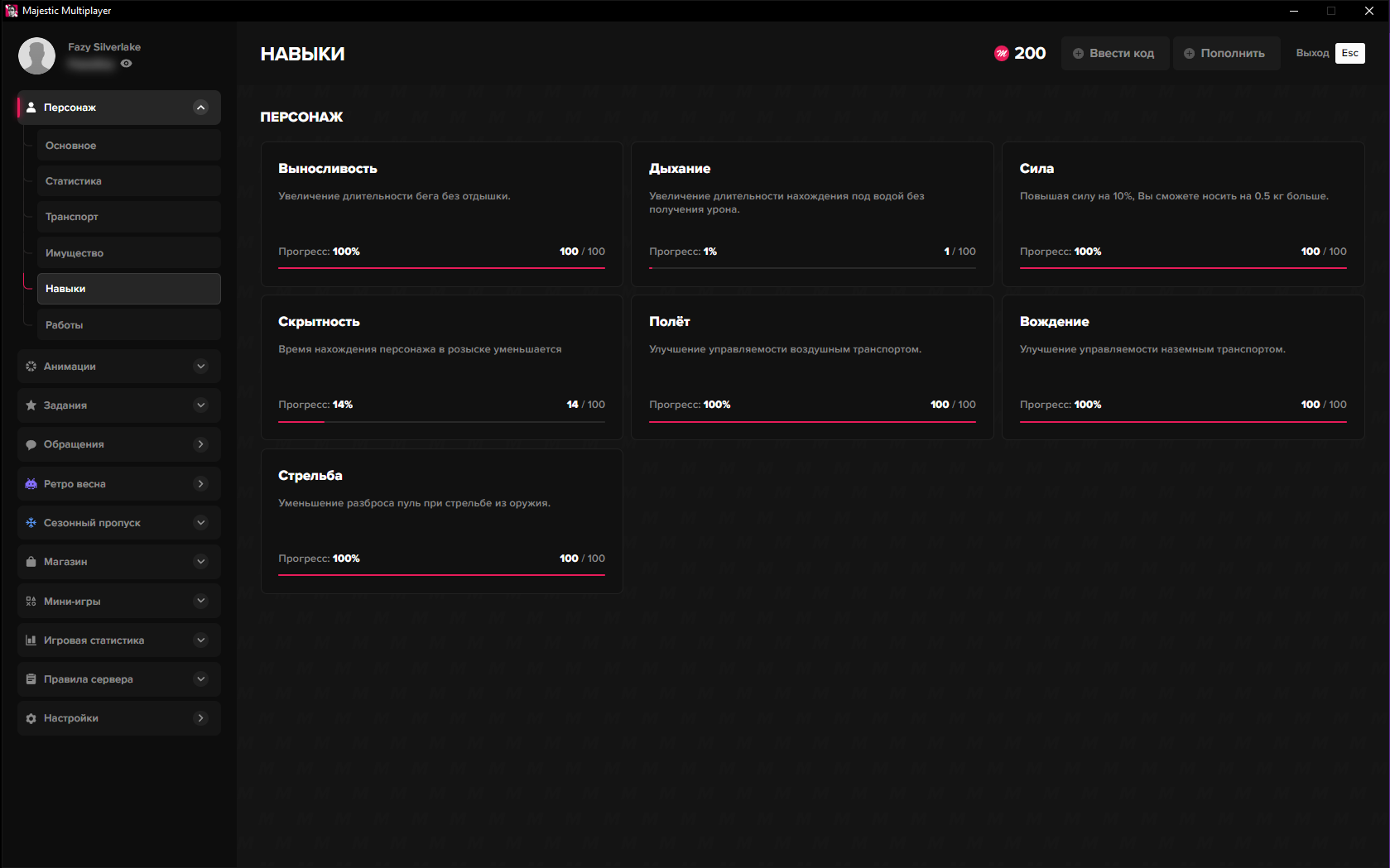Click the Магазин shopping bag icon
Viewport: 1390px width, 868px height.
[x=31, y=562]
